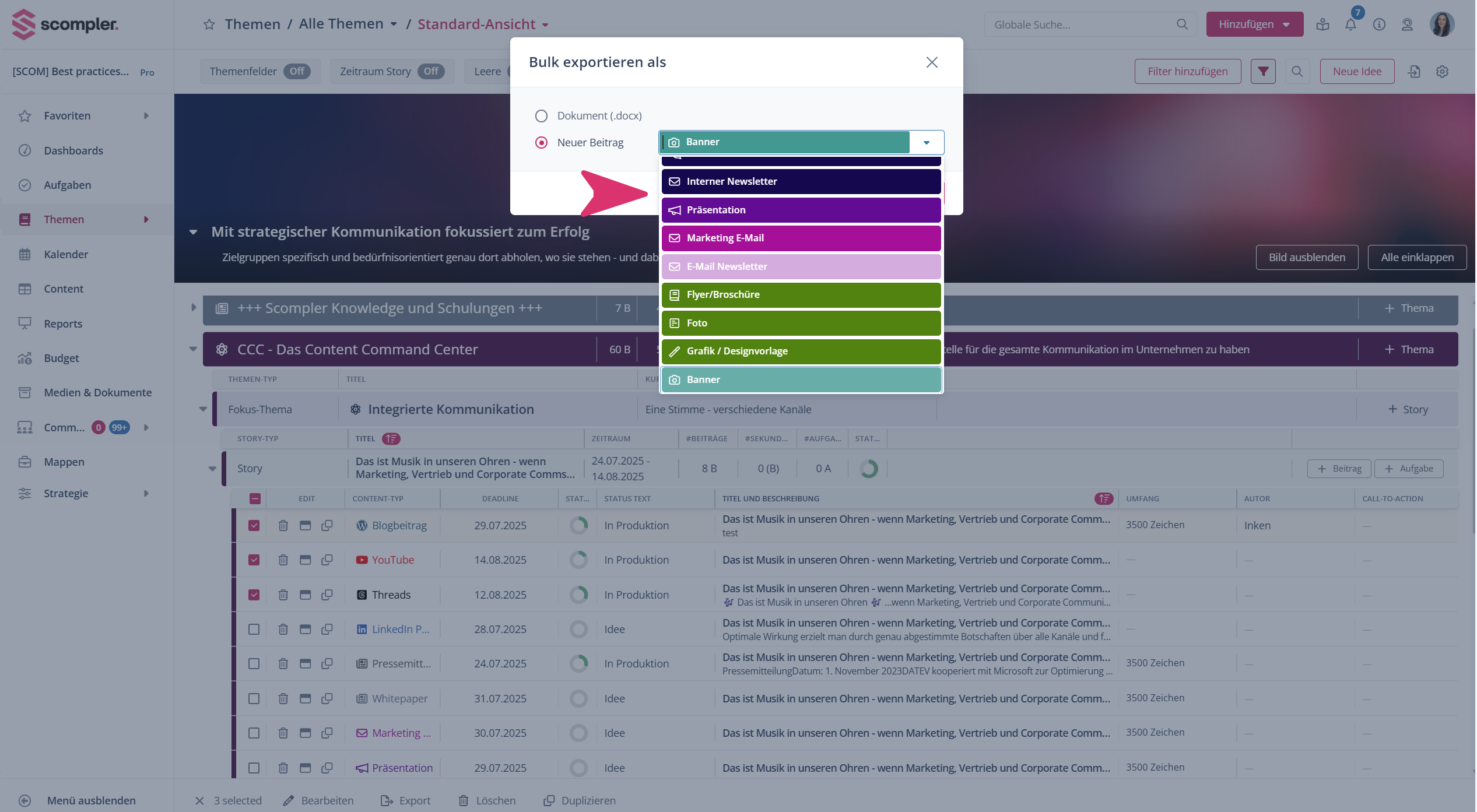Open the filter funnel icon
Screen dimensions: 1477x812
click(x=1263, y=71)
